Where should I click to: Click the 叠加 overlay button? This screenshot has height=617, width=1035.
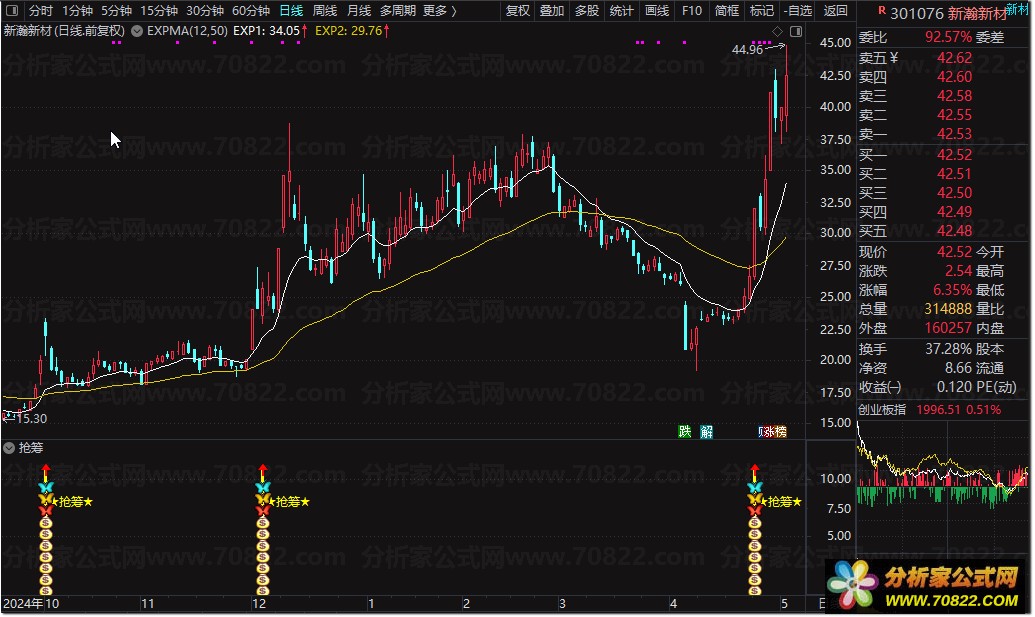(x=552, y=11)
